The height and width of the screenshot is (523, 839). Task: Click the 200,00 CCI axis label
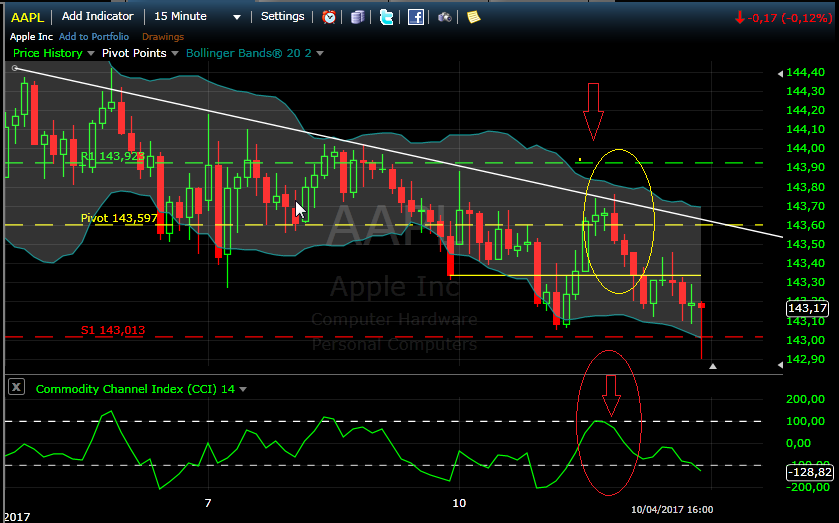click(805, 399)
